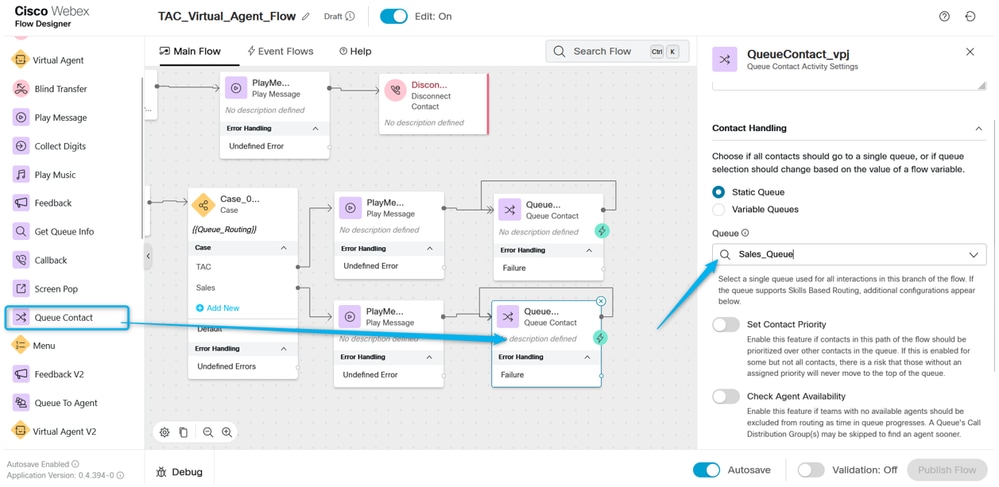The width and height of the screenshot is (999, 487).
Task: Pick the Menu activity icon
Action: tap(20, 345)
